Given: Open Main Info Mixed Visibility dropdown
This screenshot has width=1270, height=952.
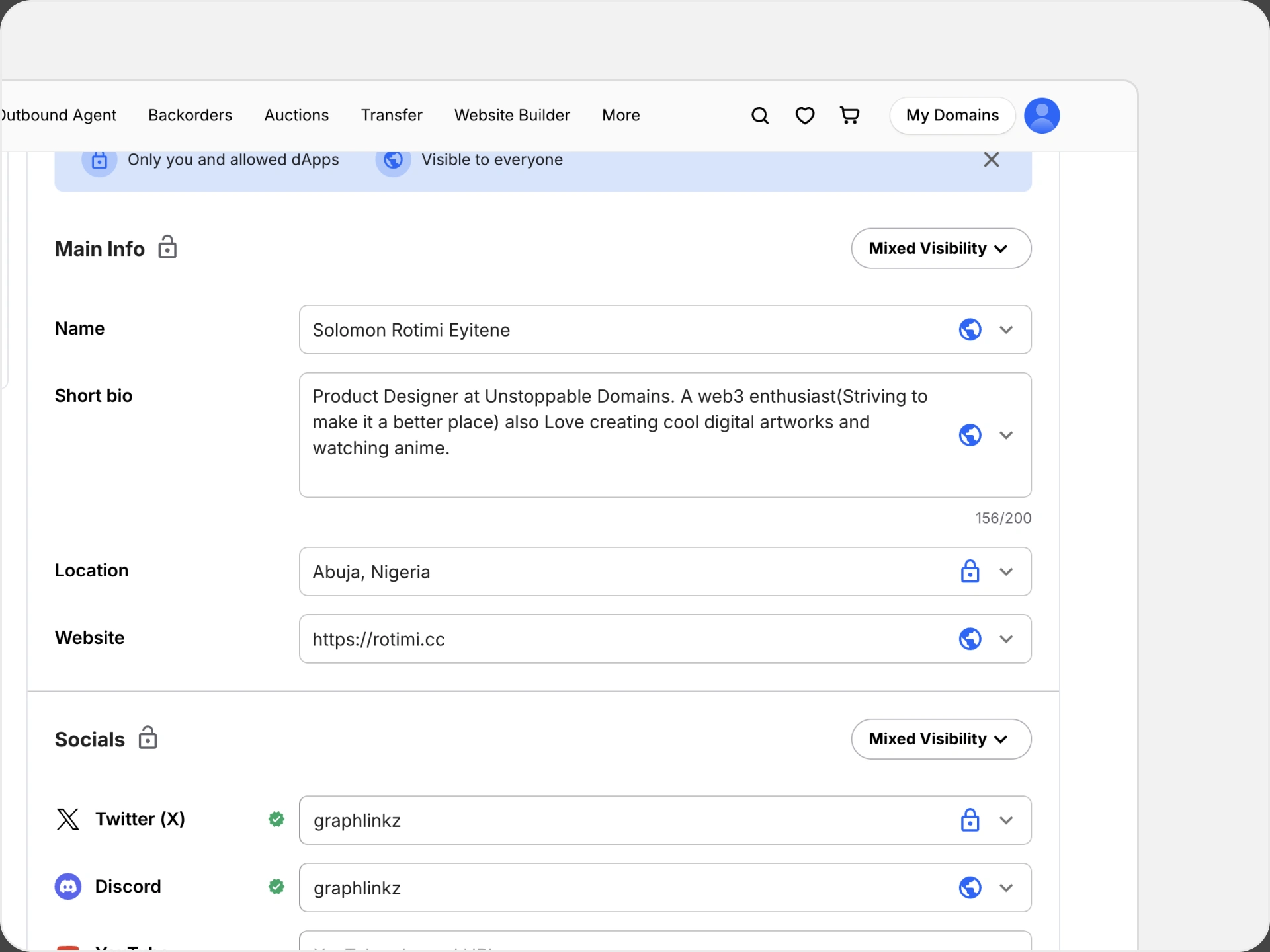Looking at the screenshot, I should (941, 249).
